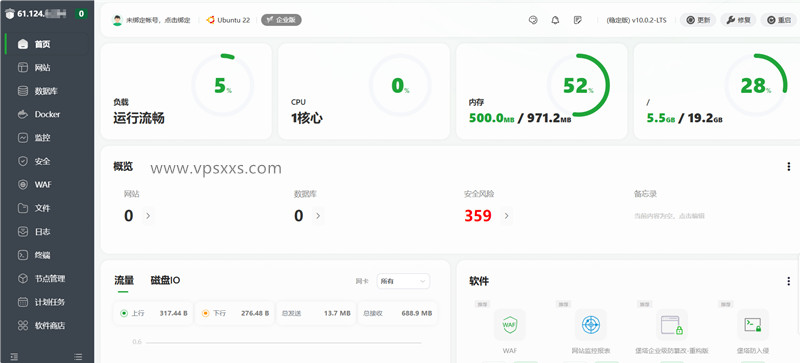The height and width of the screenshot is (363, 800).
Task: Open the 概览 overview three-dot menu
Action: pos(788,166)
